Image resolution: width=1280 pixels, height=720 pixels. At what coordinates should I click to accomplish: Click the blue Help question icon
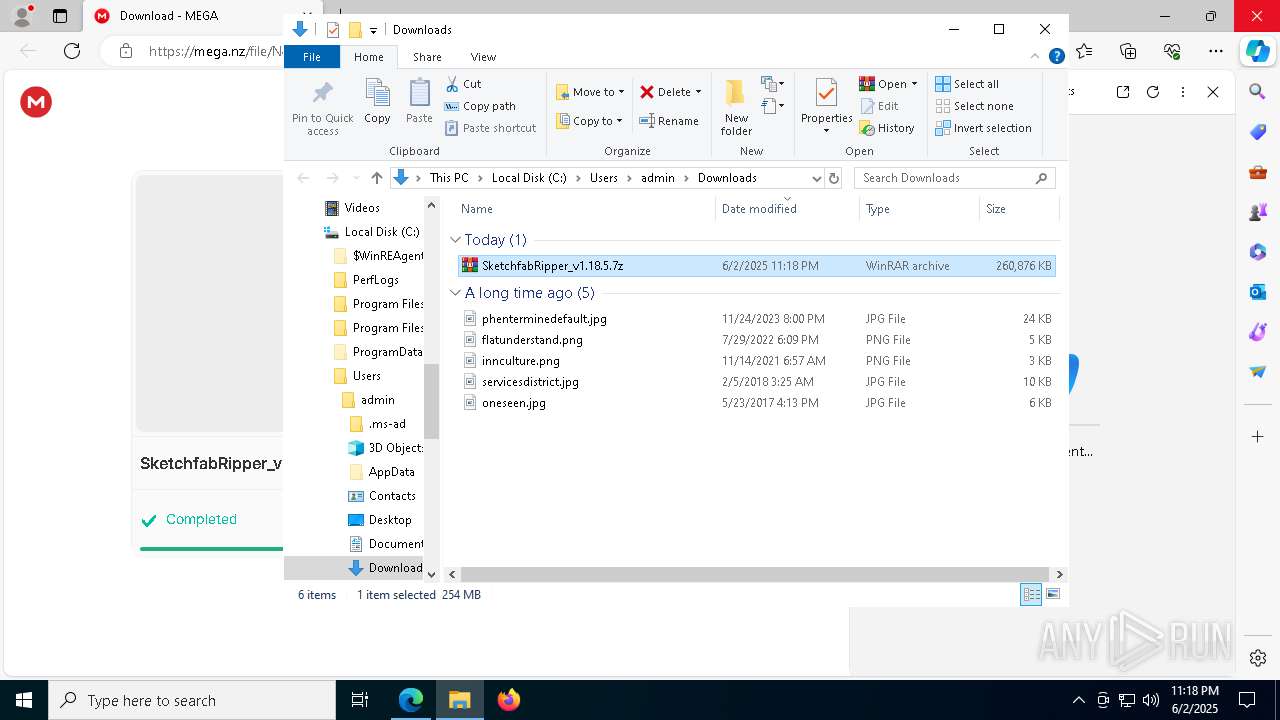(x=1056, y=57)
